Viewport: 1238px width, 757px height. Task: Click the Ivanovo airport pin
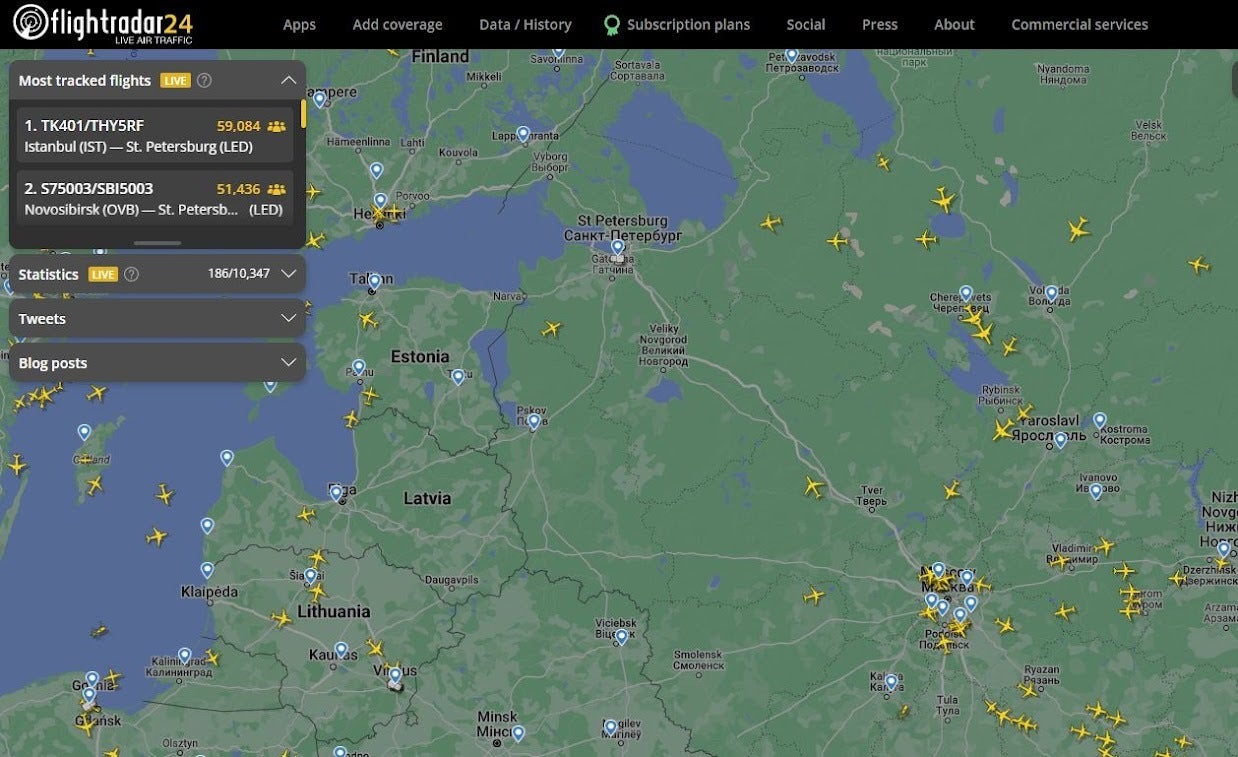pos(1096,491)
